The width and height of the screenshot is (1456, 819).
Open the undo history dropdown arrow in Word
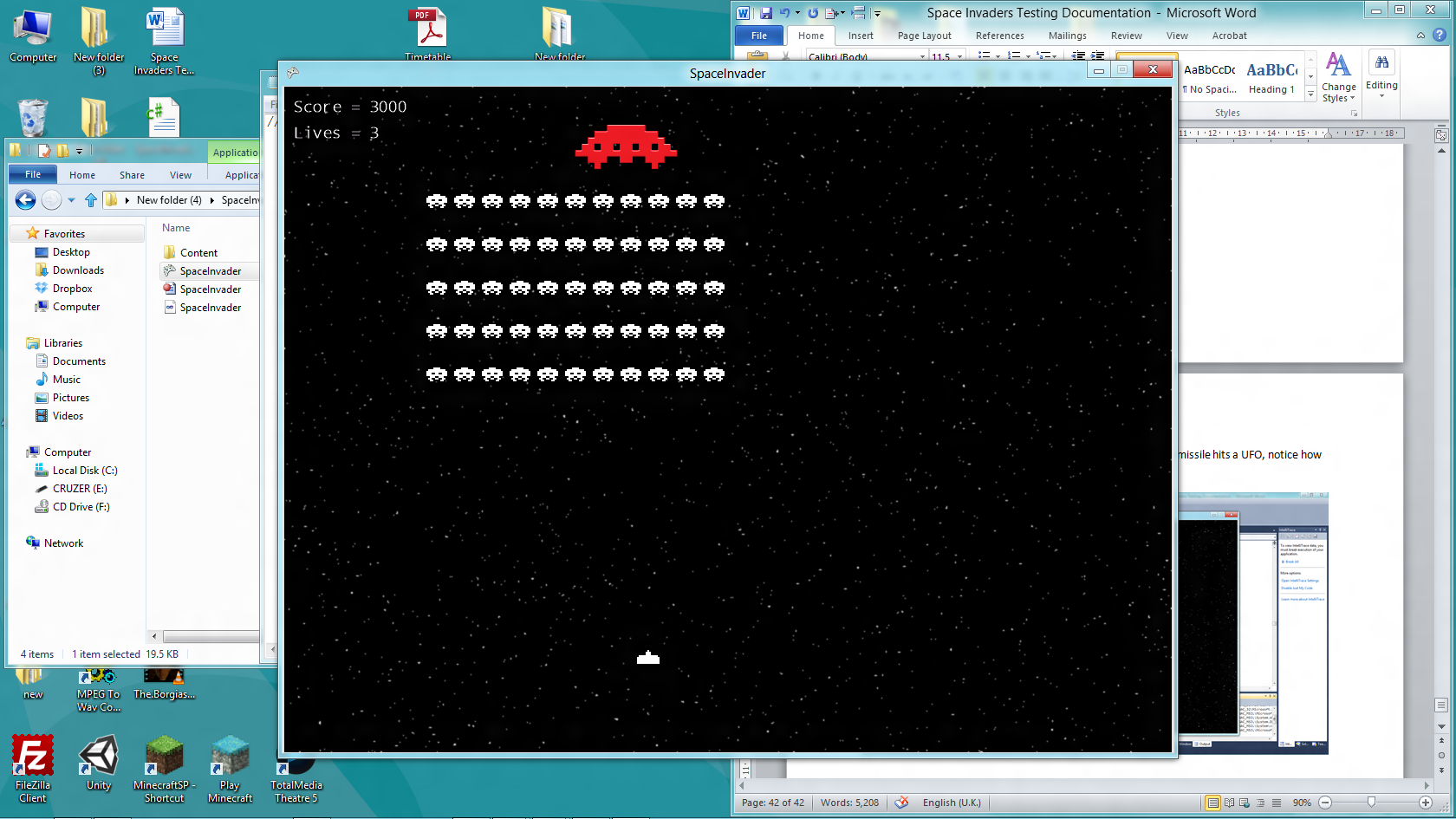[x=797, y=13]
